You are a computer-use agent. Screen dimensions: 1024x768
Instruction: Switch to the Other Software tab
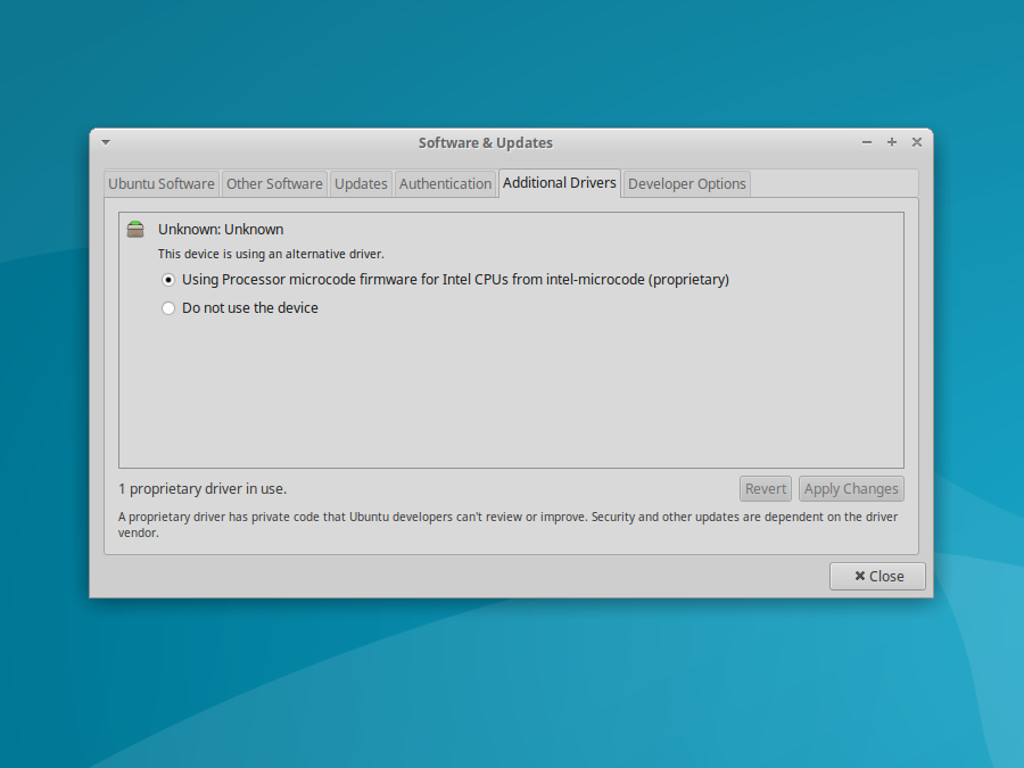(274, 184)
